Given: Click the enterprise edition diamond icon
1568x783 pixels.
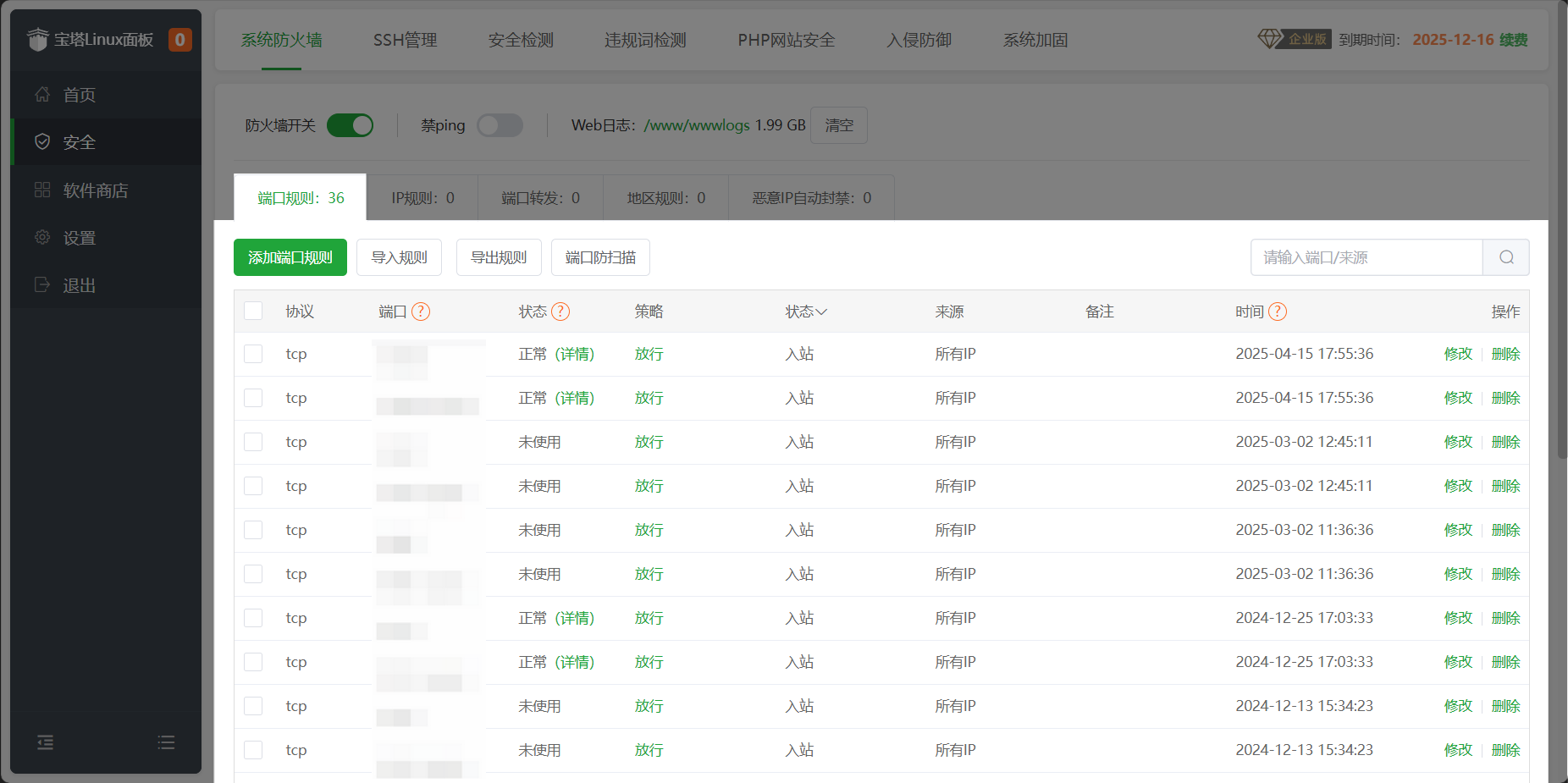Looking at the screenshot, I should 1269,39.
